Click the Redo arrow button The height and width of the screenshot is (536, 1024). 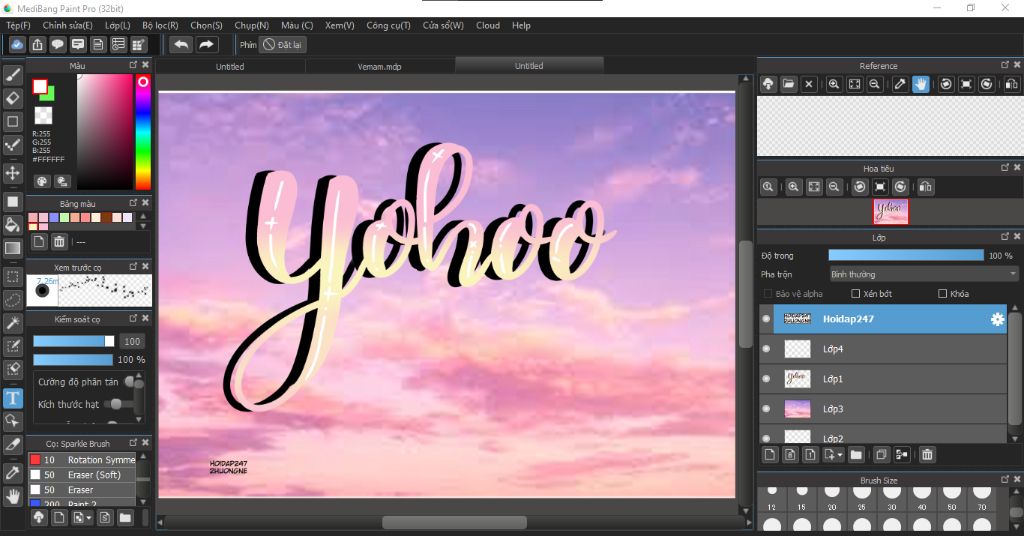[206, 44]
